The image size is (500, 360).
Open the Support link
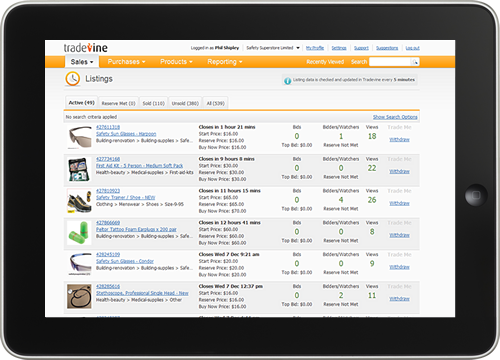click(x=361, y=48)
